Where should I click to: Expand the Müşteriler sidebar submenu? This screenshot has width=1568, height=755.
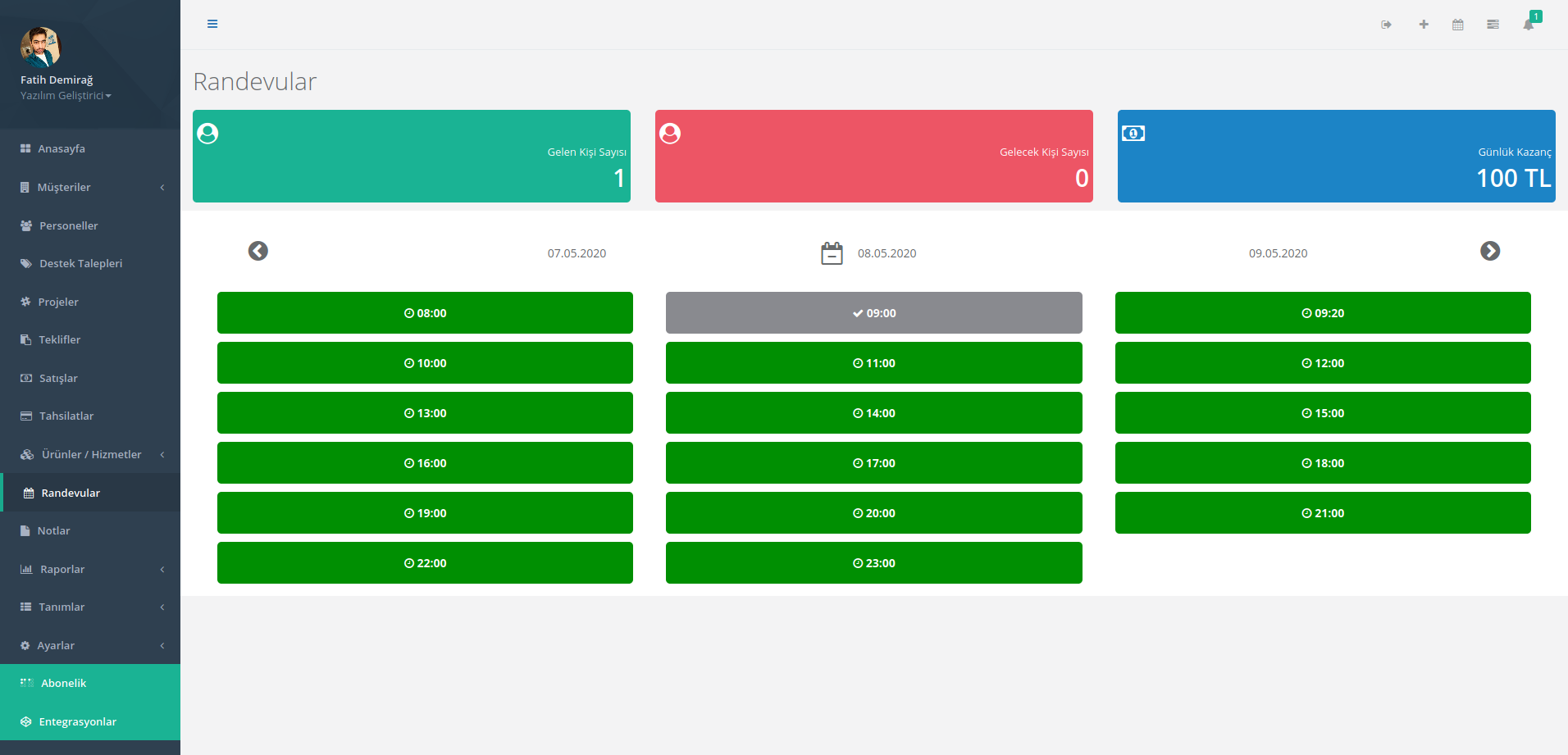[x=90, y=187]
